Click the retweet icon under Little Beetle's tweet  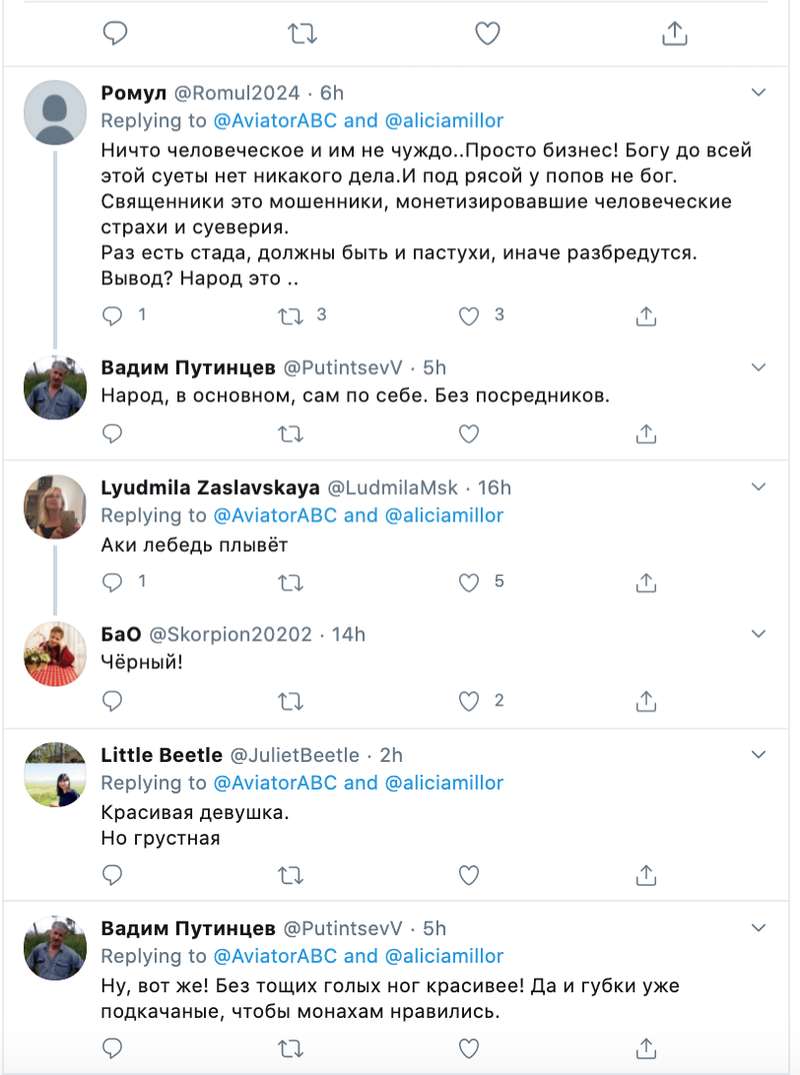point(291,874)
